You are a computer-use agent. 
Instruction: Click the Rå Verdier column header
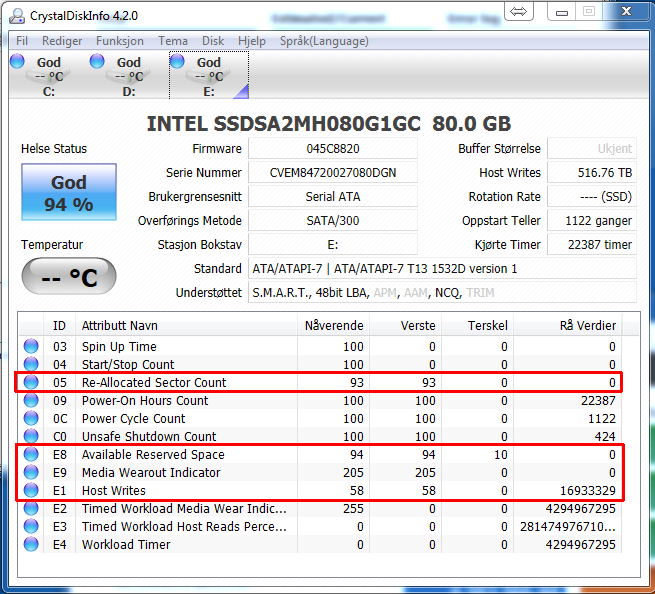click(x=568, y=325)
